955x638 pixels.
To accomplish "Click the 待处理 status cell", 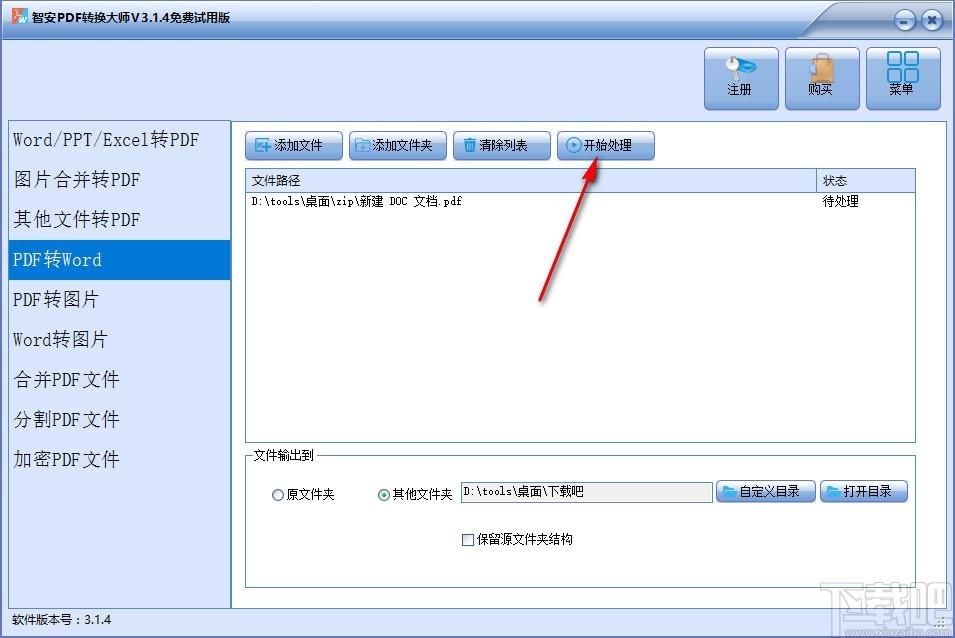I will point(840,202).
